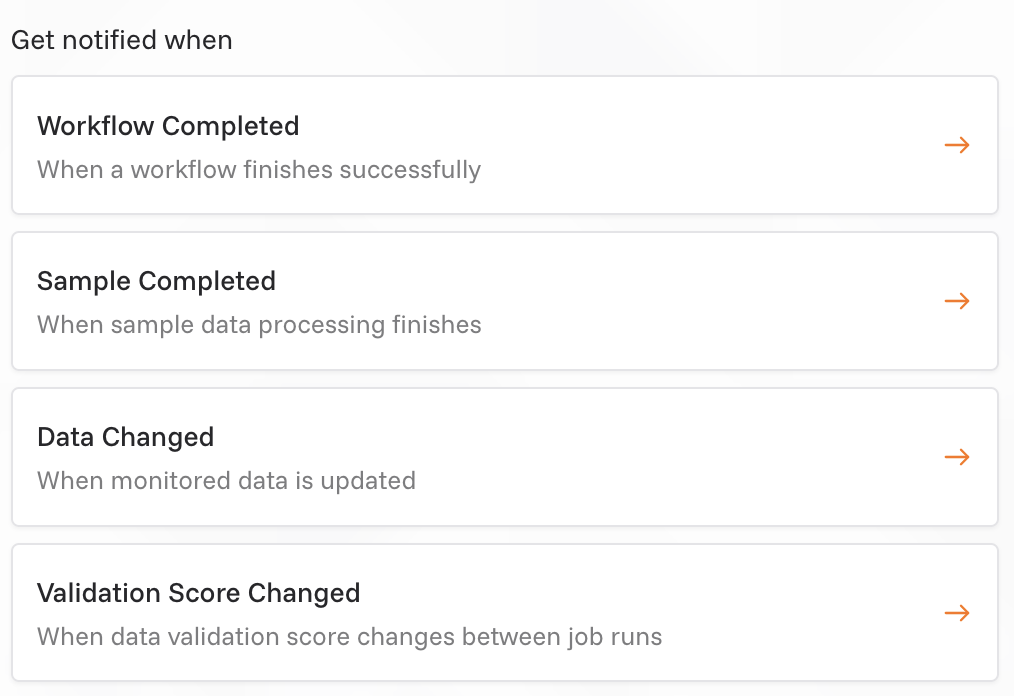Select the Sample Completed notification card
The image size is (1014, 696).
pyautogui.click(x=504, y=301)
